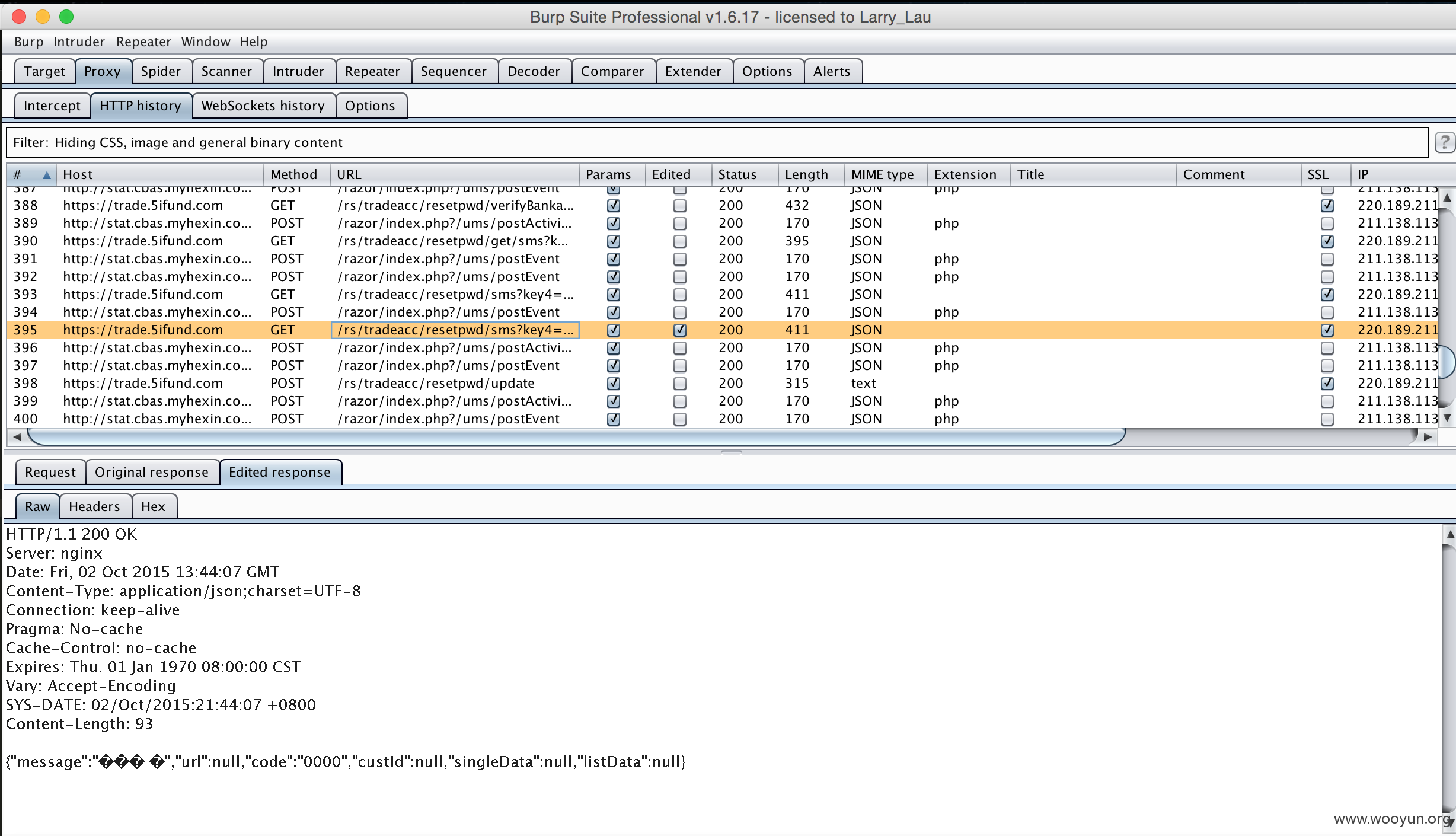Image resolution: width=1456 pixels, height=836 pixels.
Task: Click horizontal scrollbar thumb of history table
Action: click(x=576, y=437)
